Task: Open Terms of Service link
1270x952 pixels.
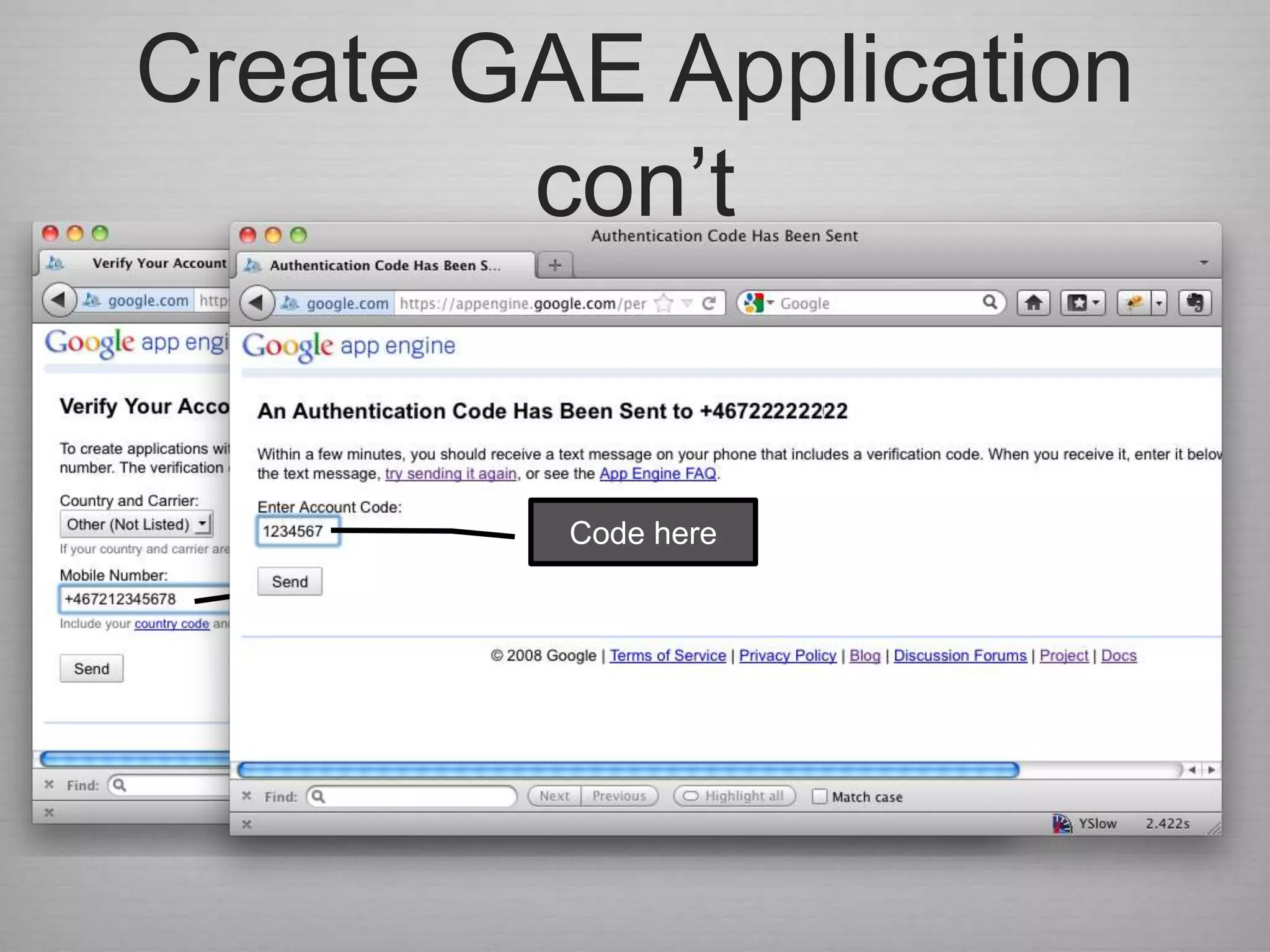Action: point(668,655)
